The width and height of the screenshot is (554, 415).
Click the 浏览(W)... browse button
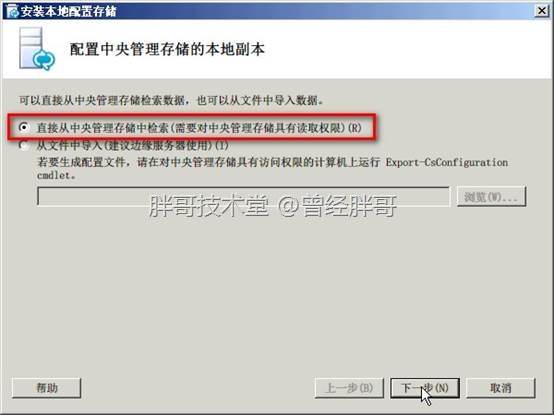coord(491,196)
